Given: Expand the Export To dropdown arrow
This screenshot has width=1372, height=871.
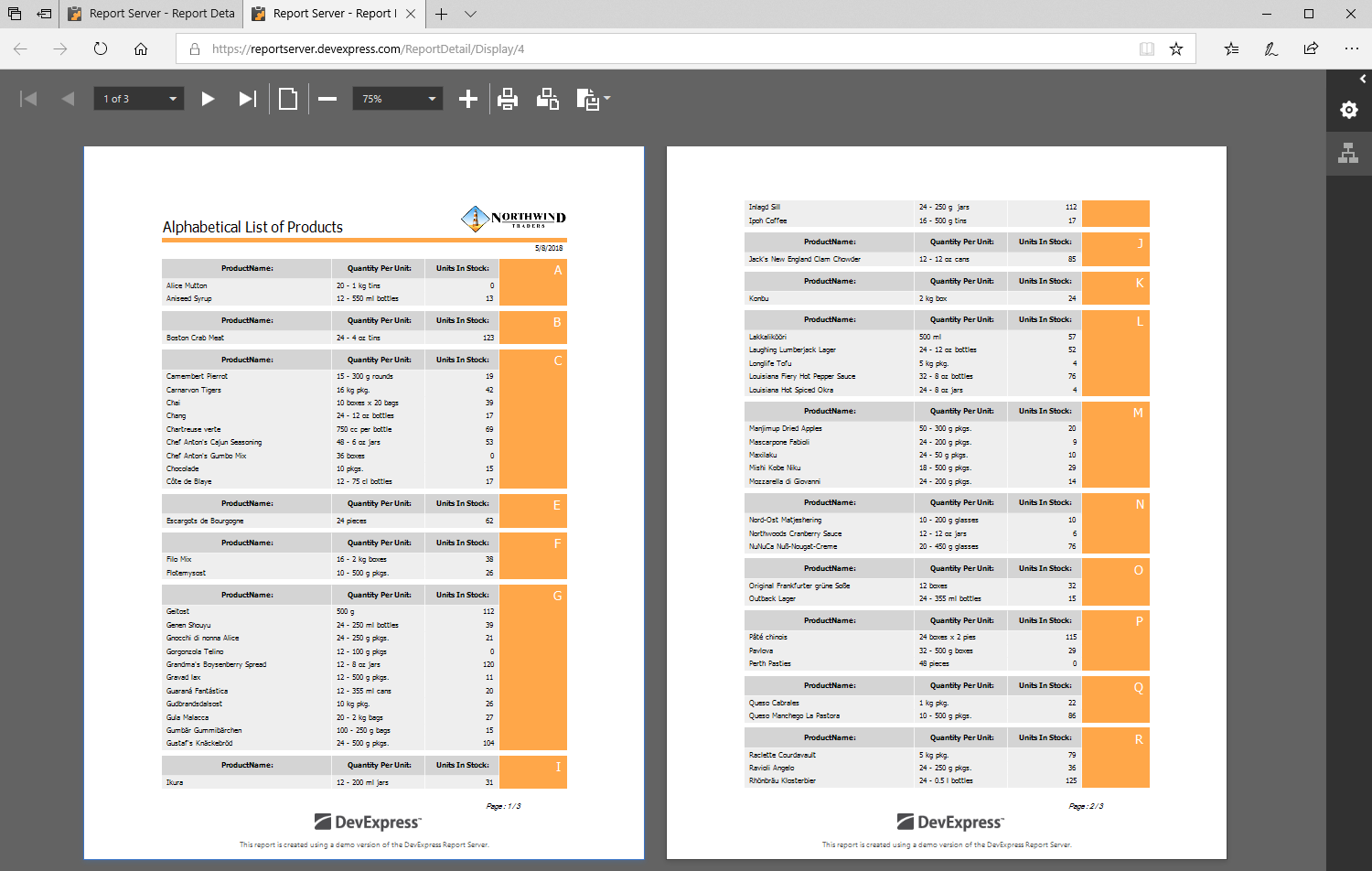Looking at the screenshot, I should (607, 98).
